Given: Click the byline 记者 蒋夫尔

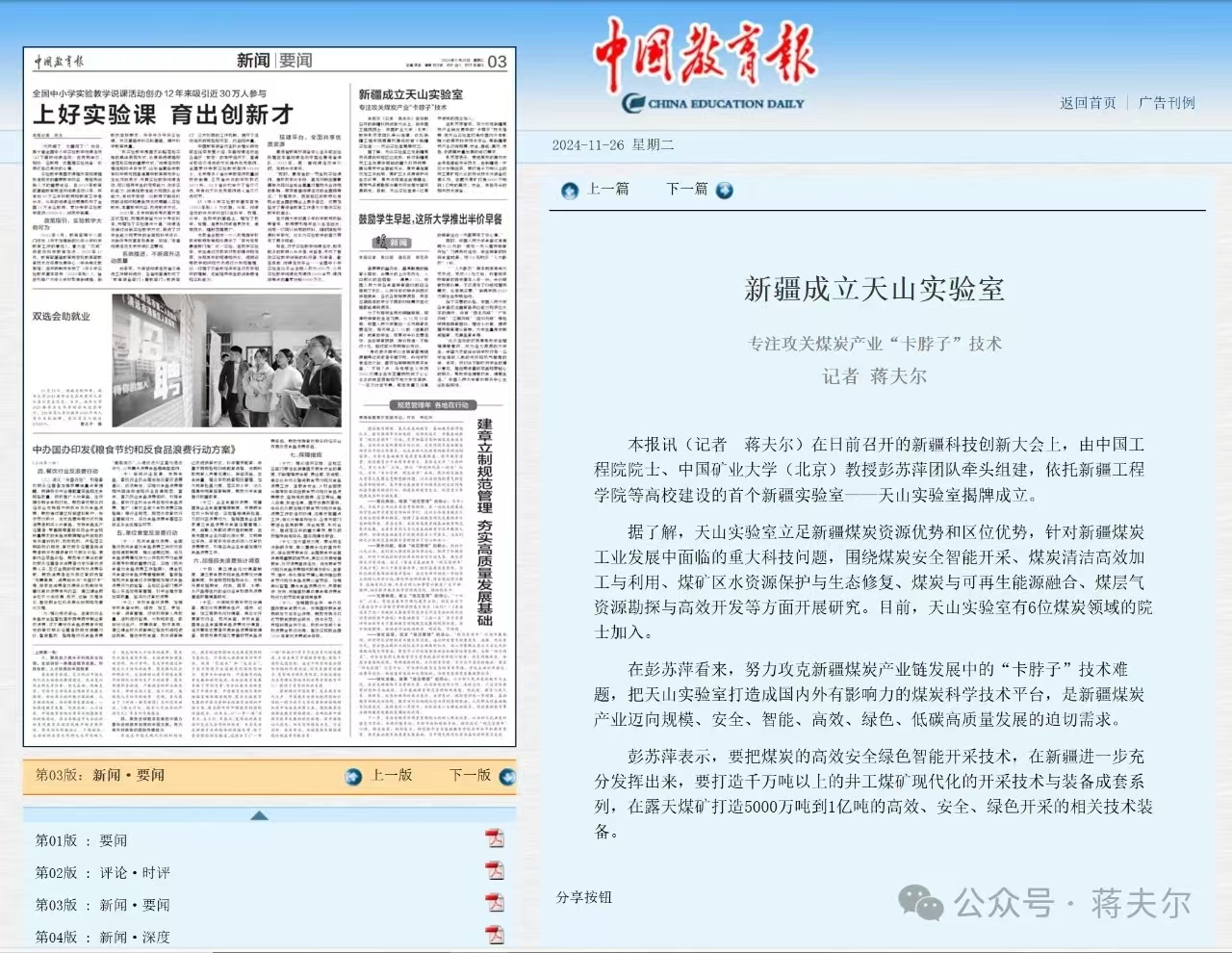Looking at the screenshot, I should (874, 376).
